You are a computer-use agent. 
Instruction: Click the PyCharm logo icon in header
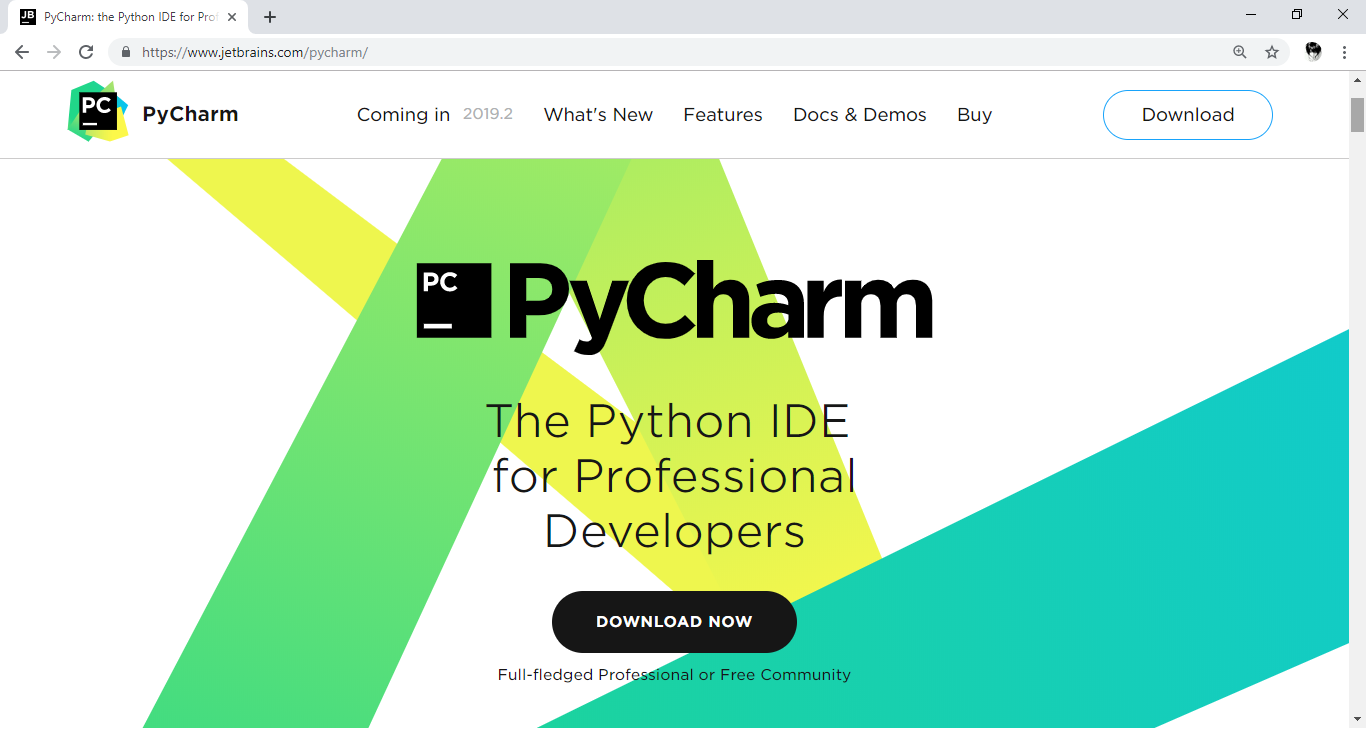click(98, 111)
